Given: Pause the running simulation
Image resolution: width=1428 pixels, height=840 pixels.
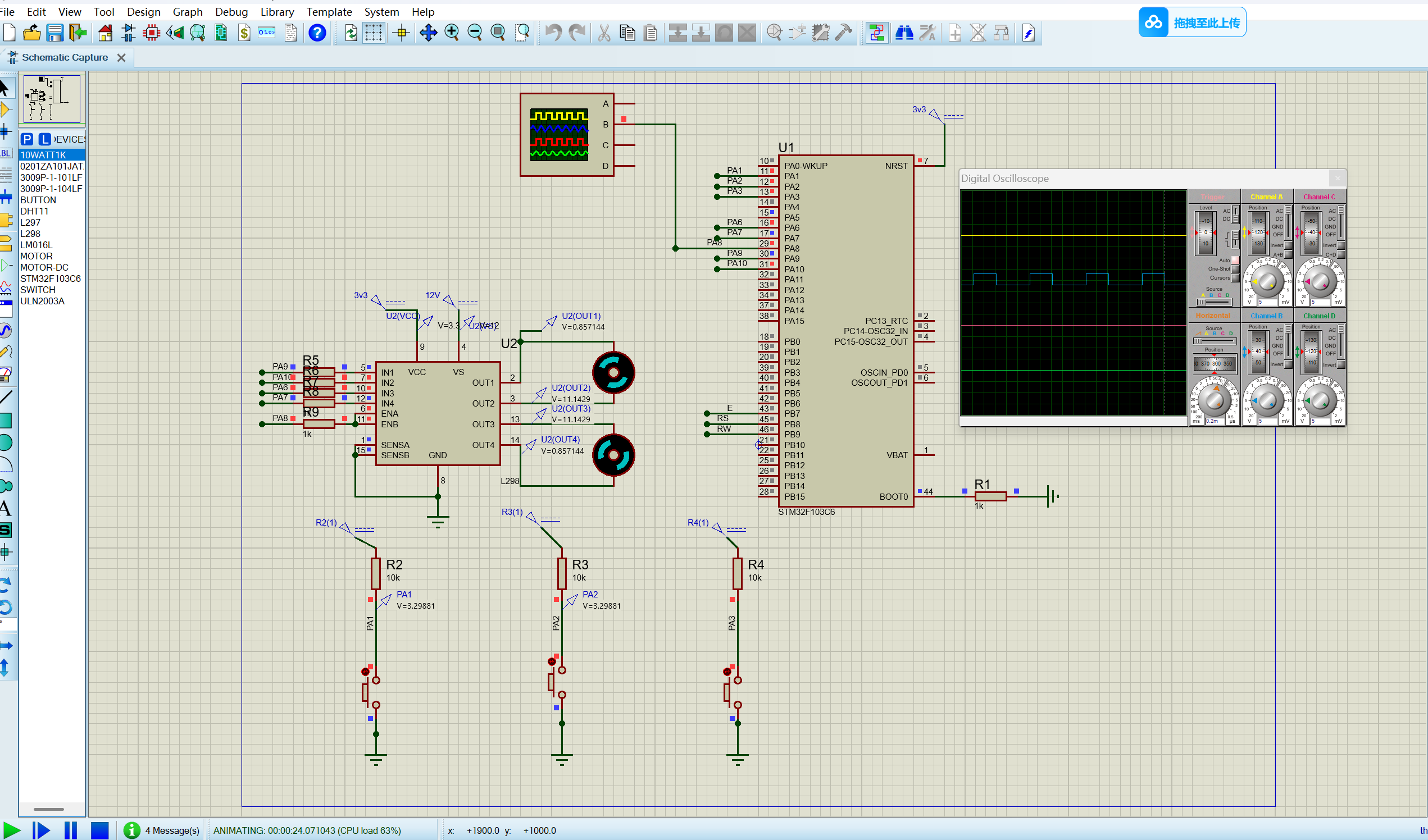Looking at the screenshot, I should click(x=71, y=830).
